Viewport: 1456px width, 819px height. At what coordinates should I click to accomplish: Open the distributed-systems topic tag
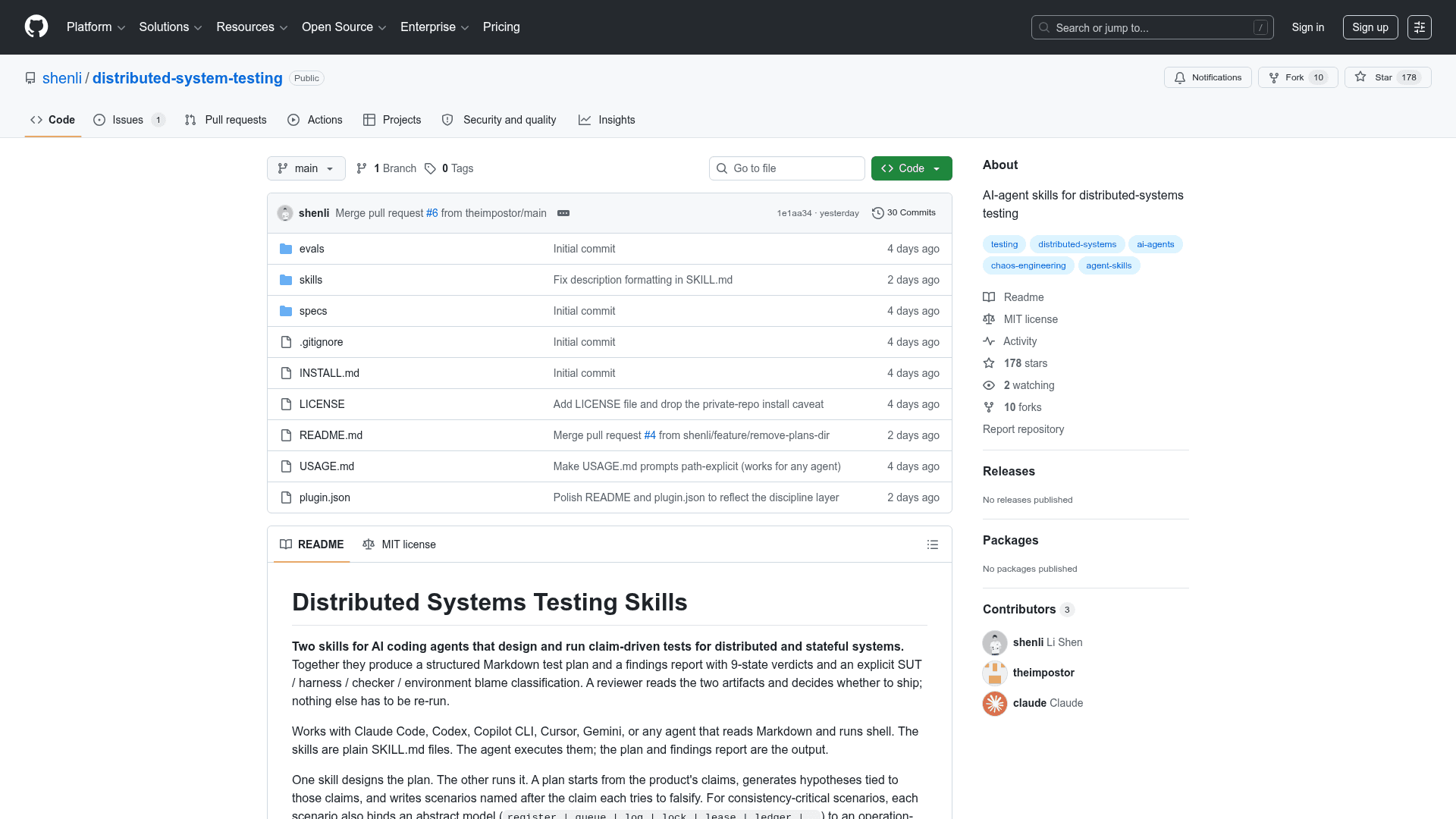(1078, 244)
